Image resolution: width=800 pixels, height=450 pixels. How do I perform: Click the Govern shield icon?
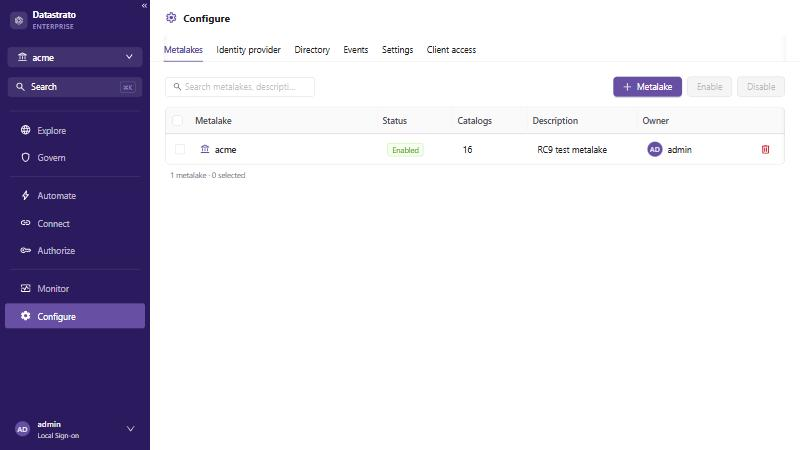(26, 158)
